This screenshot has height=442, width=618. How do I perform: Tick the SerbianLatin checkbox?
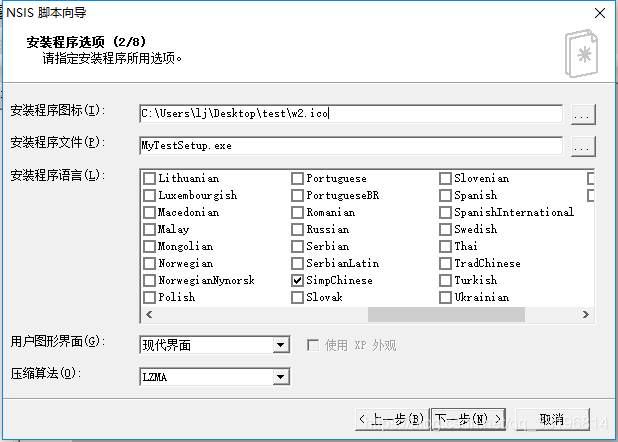click(x=297, y=263)
